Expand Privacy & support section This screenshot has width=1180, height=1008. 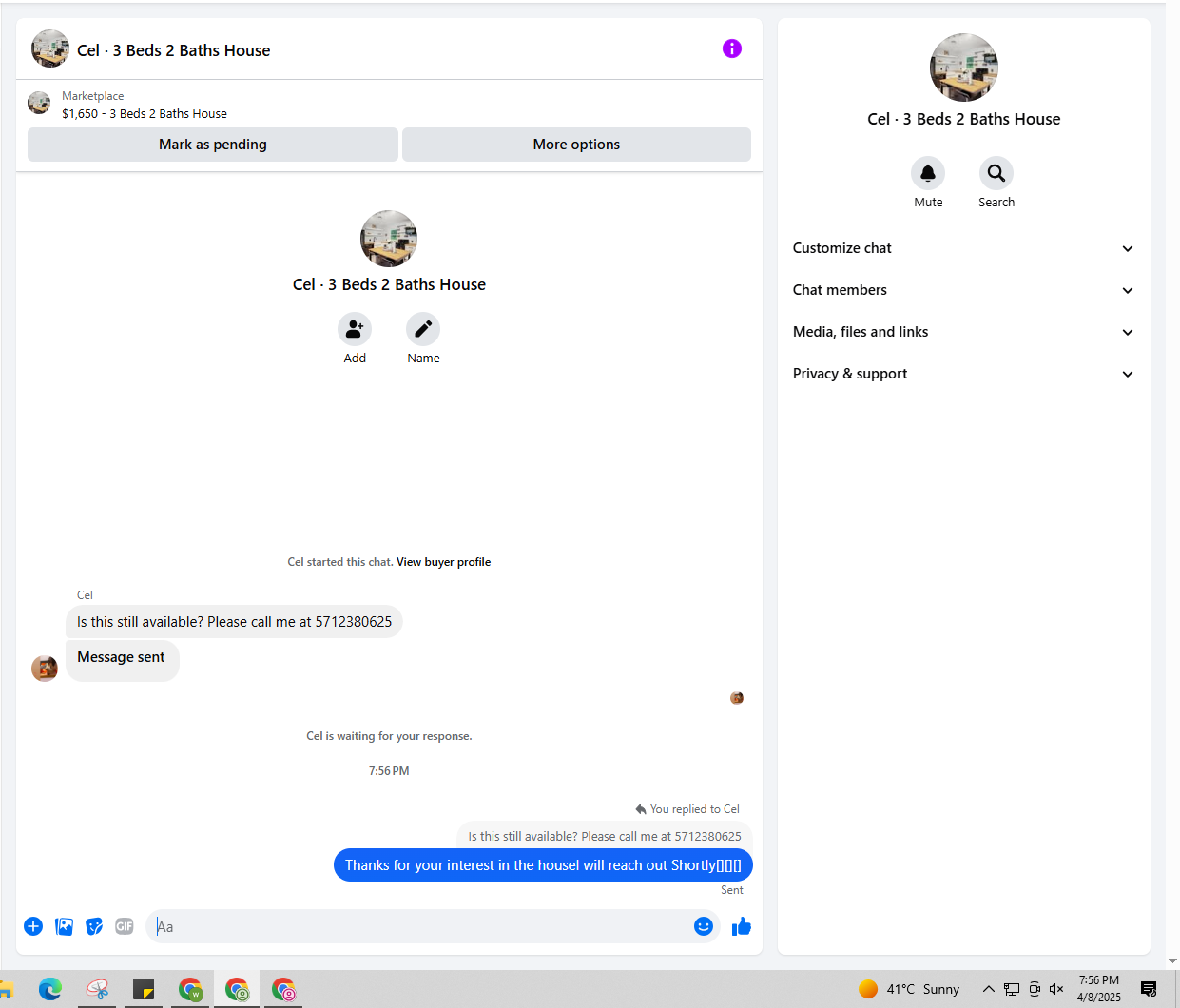[x=963, y=374]
